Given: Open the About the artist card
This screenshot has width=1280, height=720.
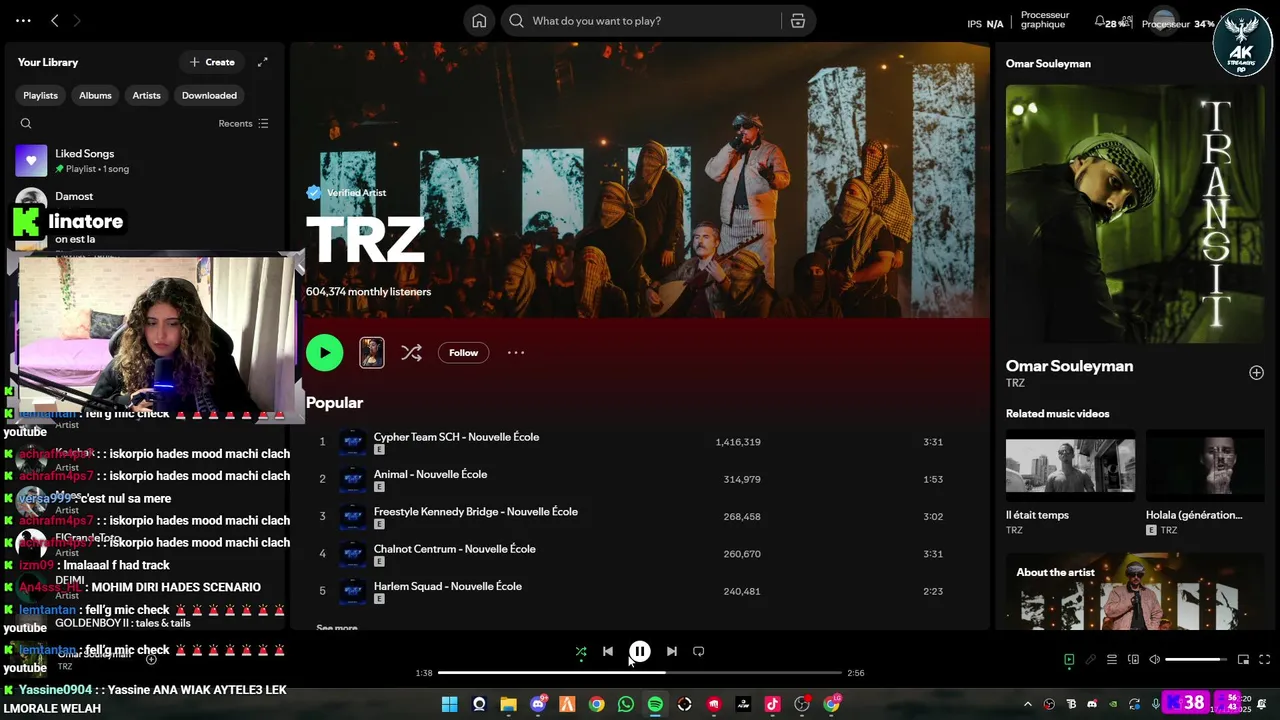Looking at the screenshot, I should coord(1135,592).
